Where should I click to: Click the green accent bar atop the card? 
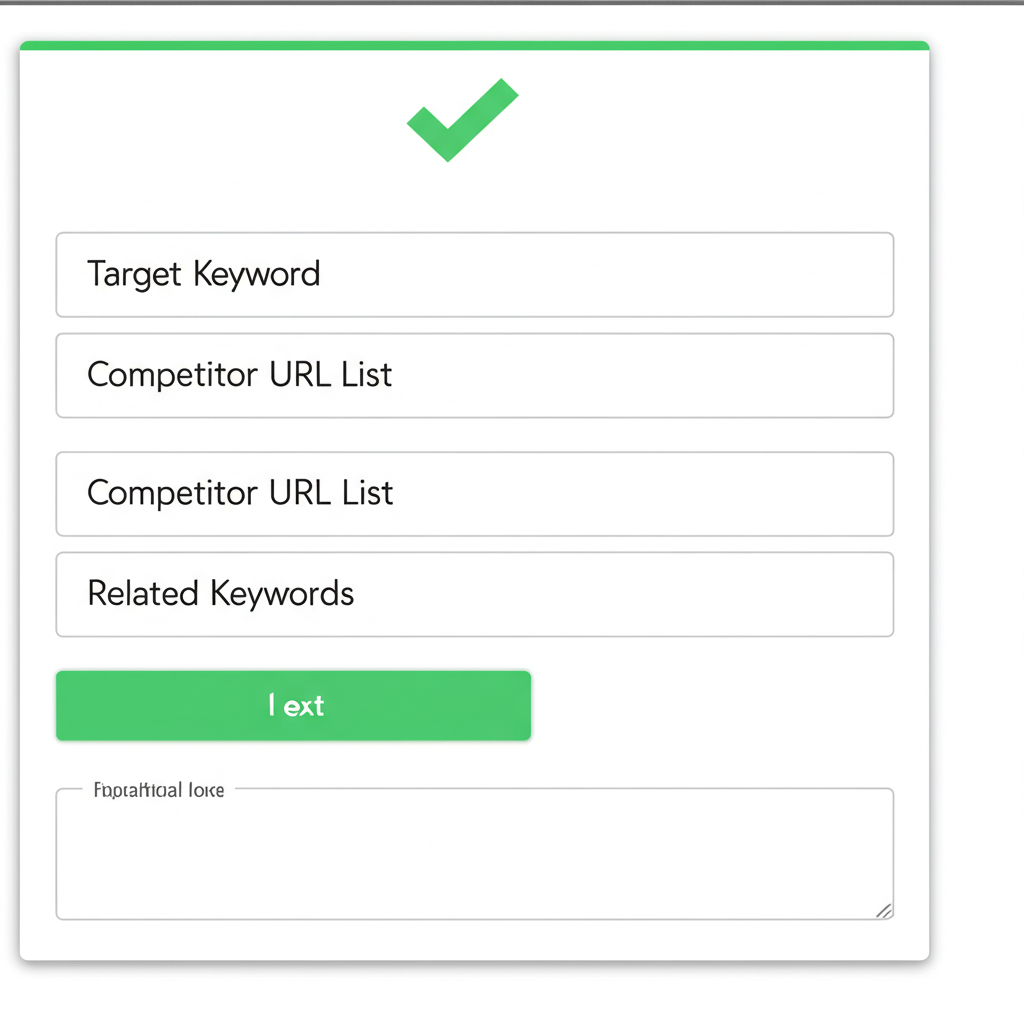click(474, 46)
